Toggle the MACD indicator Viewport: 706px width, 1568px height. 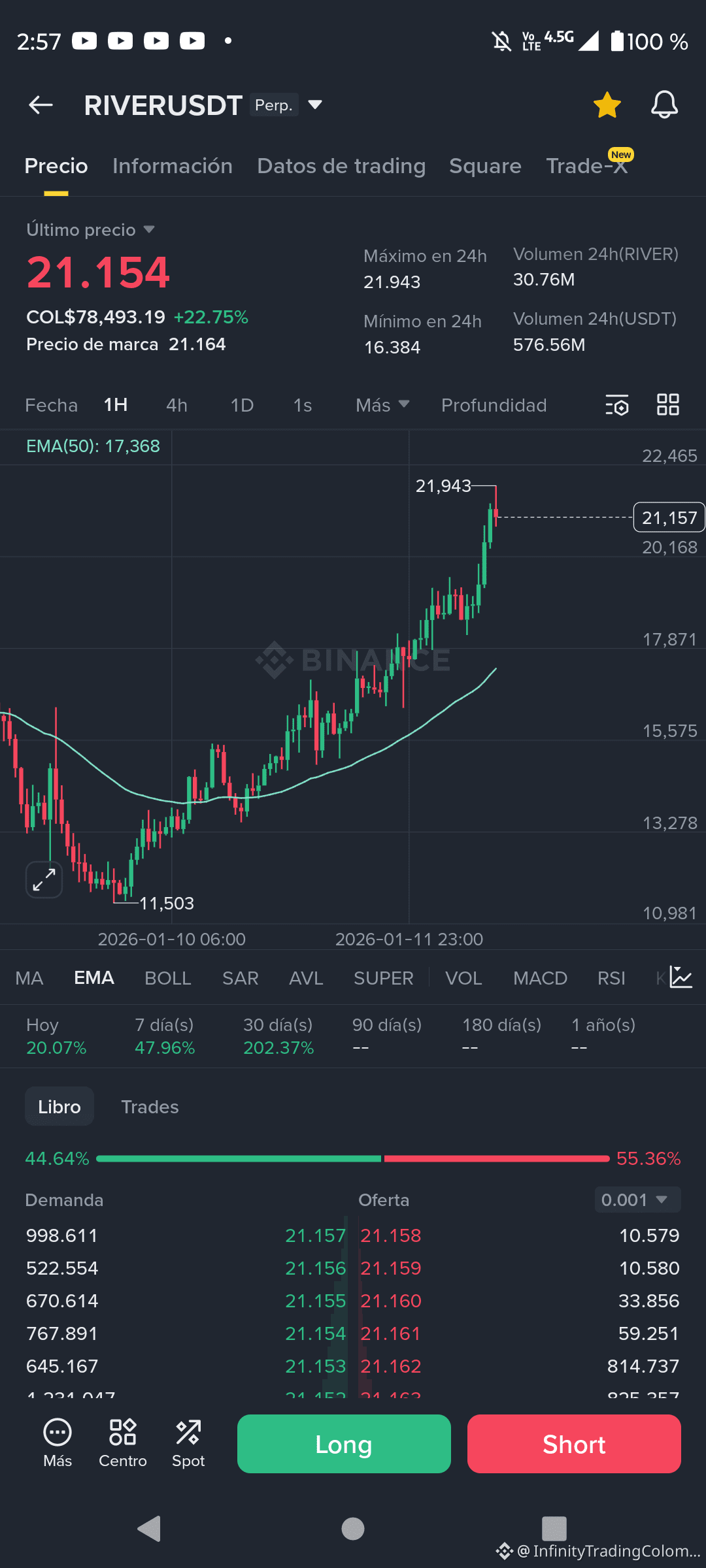(x=540, y=978)
